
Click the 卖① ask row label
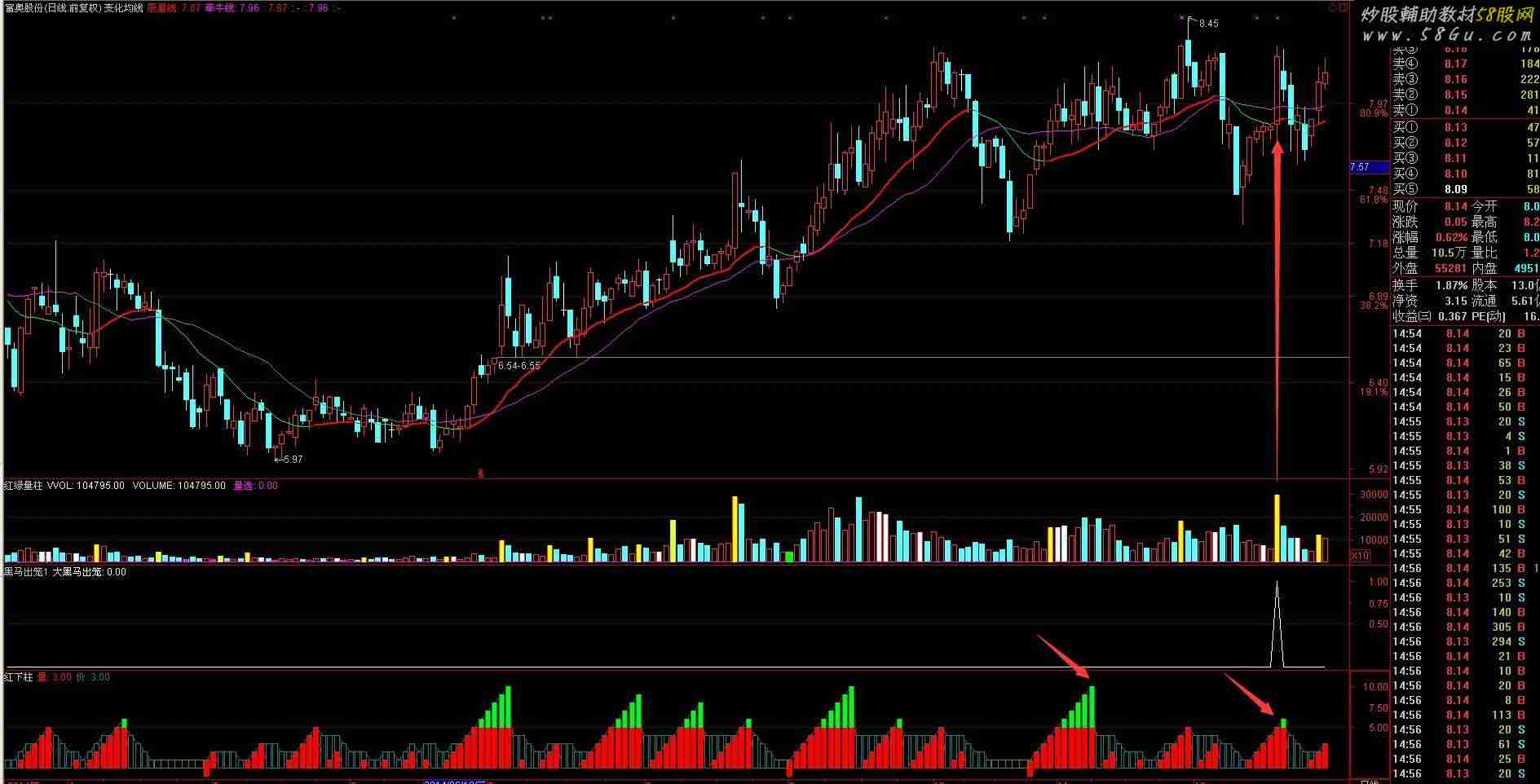(x=1405, y=110)
